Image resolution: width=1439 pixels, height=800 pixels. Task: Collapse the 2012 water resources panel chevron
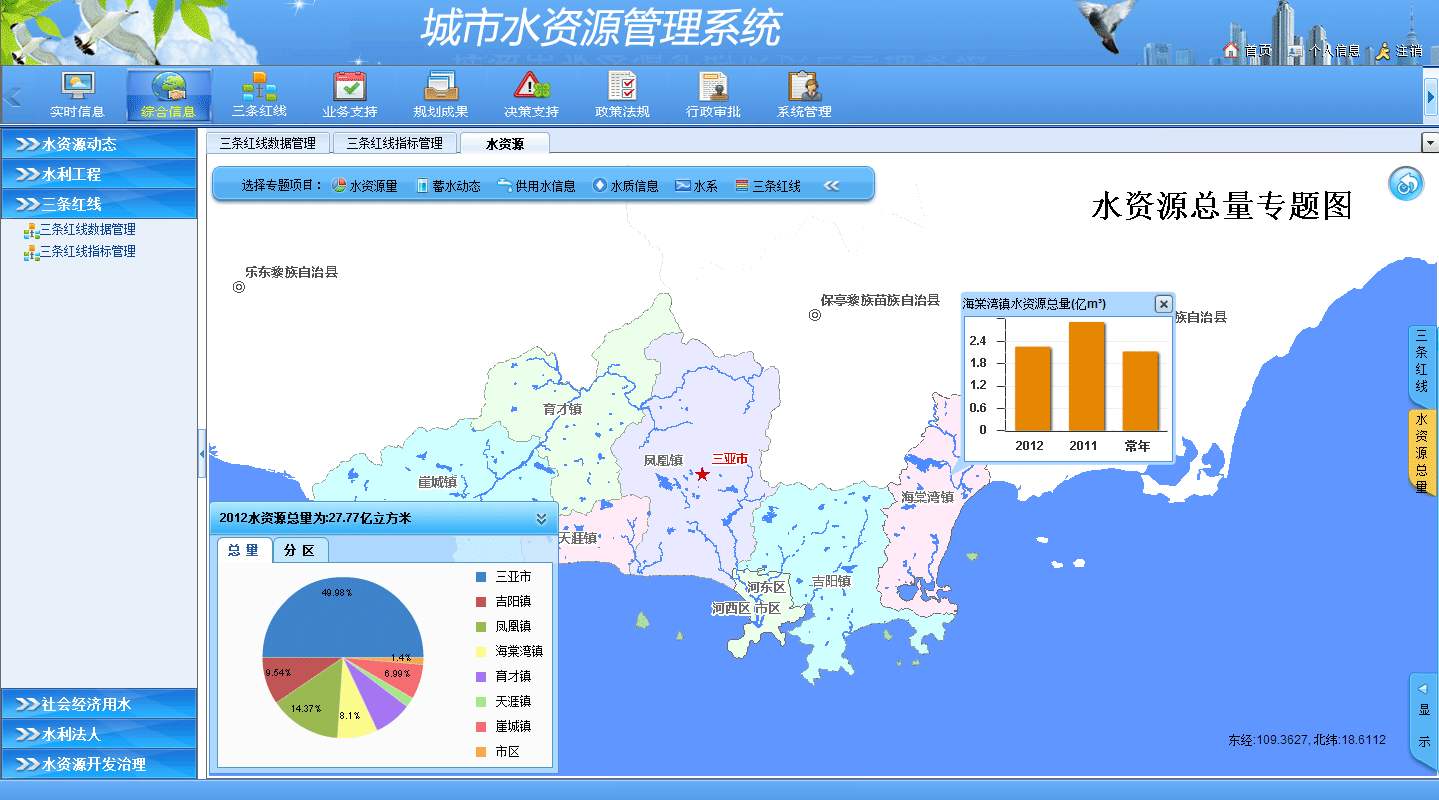(x=541, y=518)
